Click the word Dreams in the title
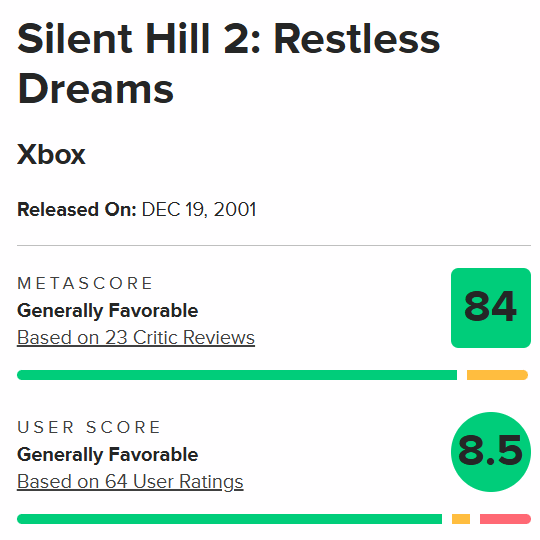 (95, 88)
